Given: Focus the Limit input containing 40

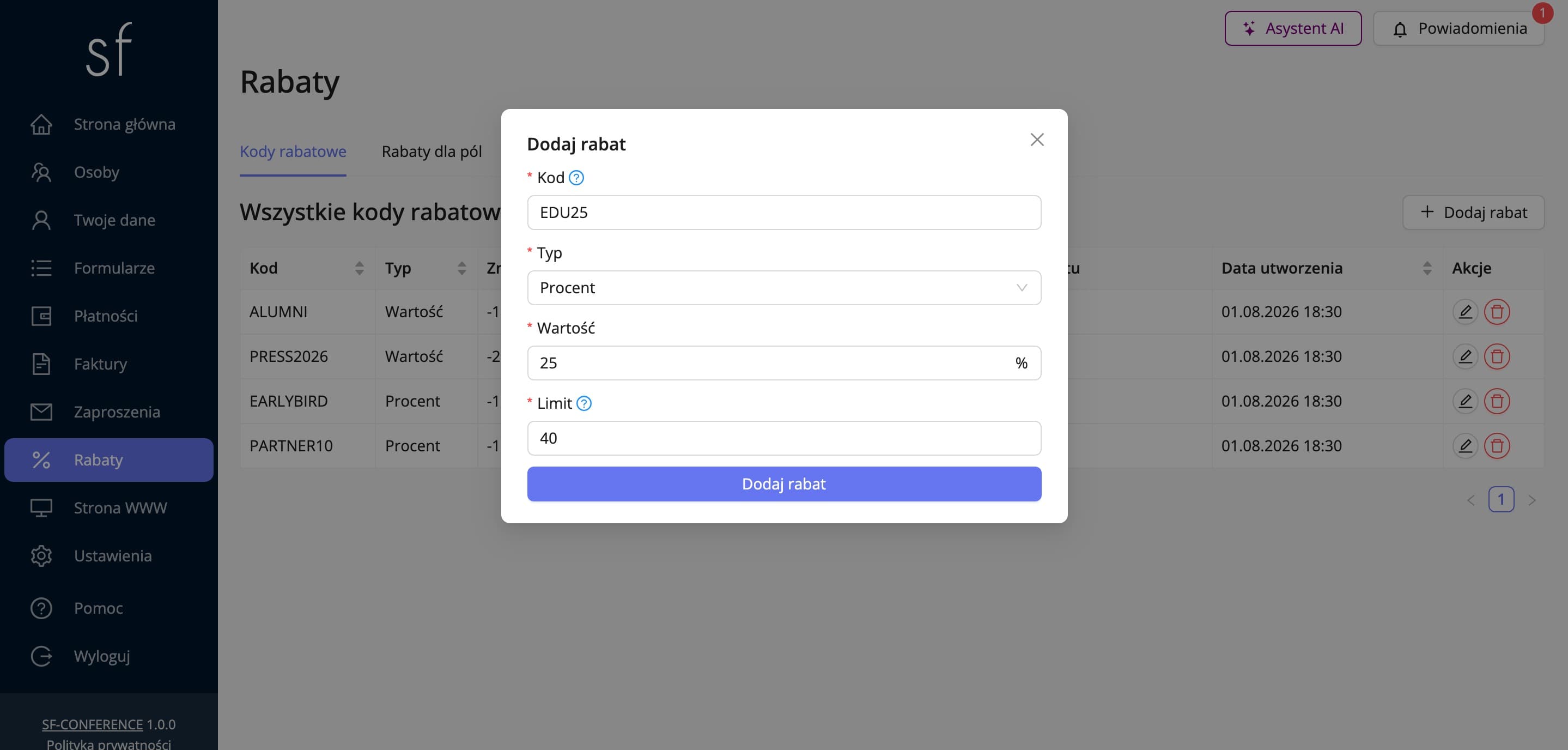Looking at the screenshot, I should point(784,438).
